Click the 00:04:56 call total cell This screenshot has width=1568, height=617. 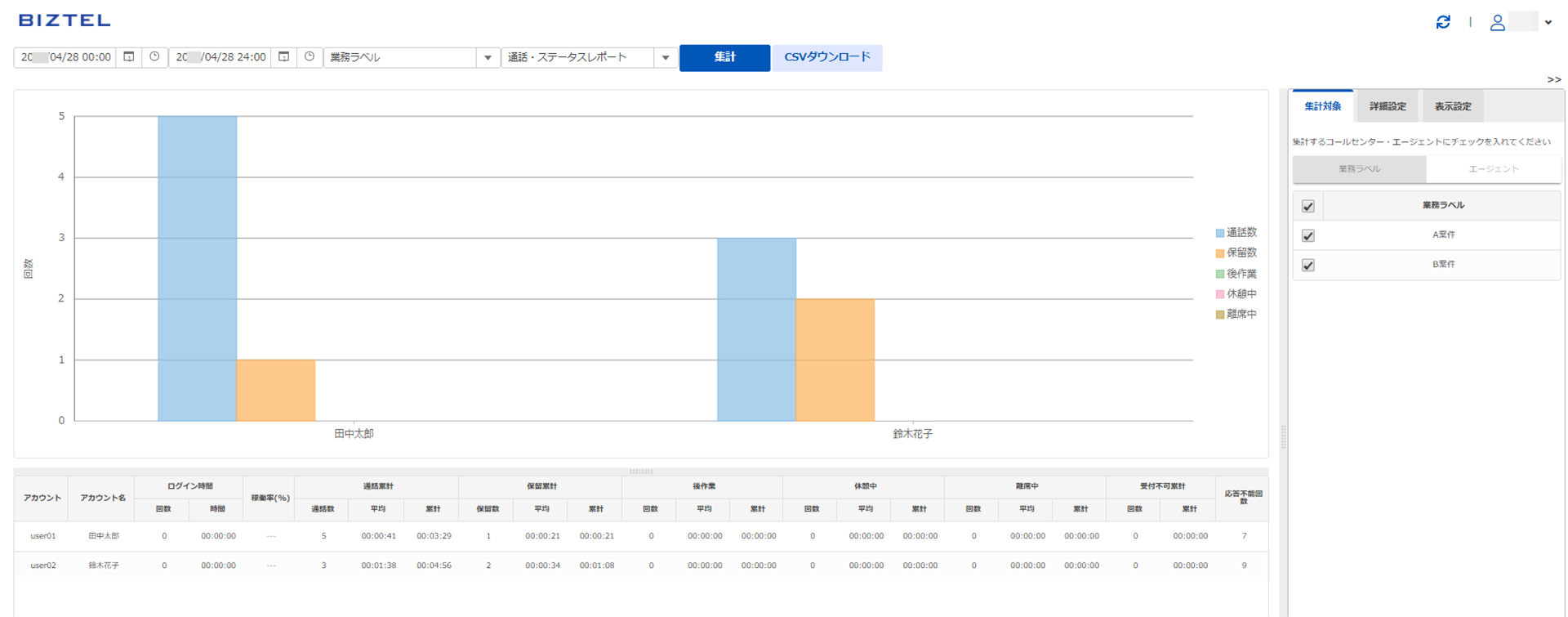[x=434, y=566]
